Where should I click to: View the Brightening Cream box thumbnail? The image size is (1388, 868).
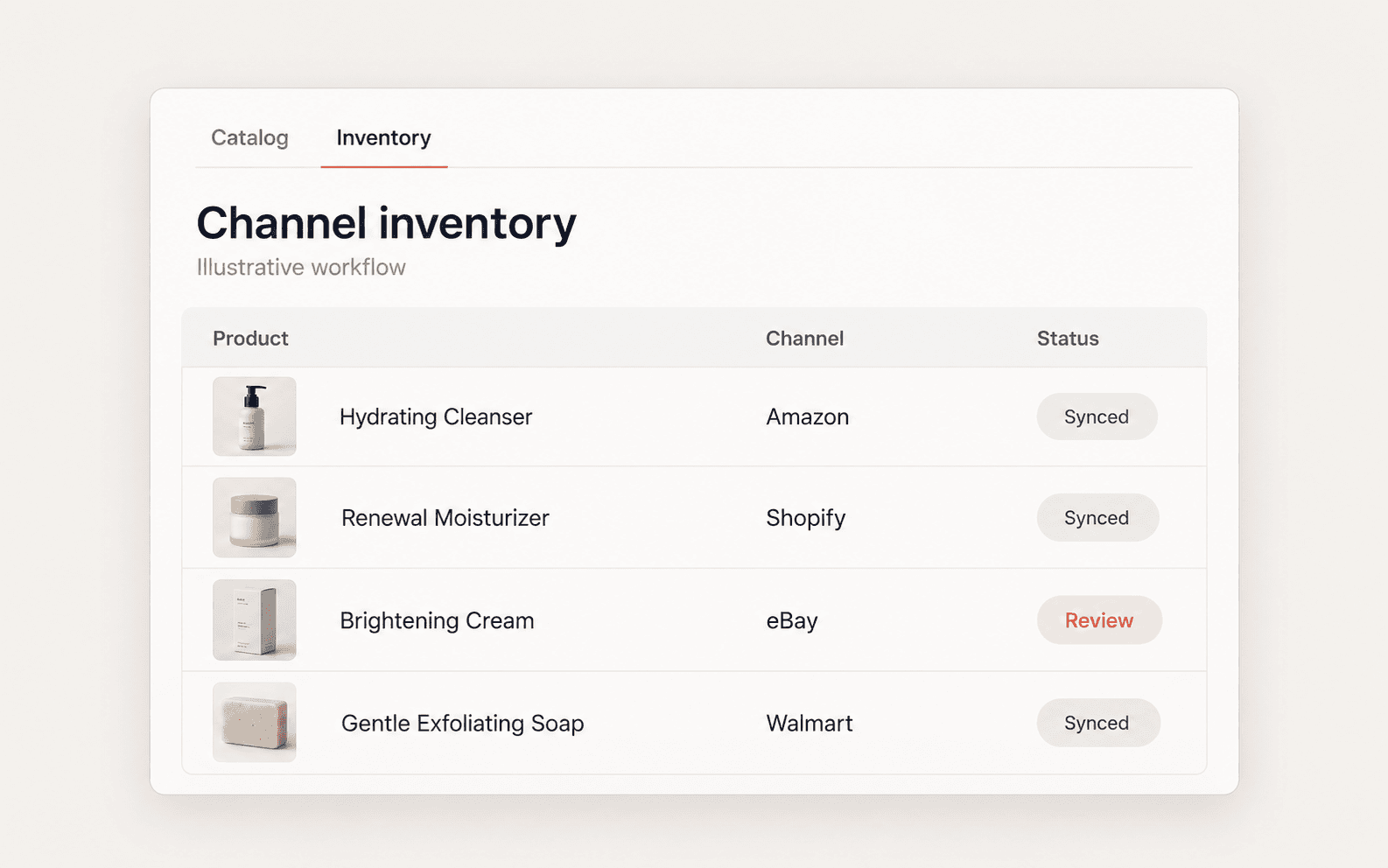coord(255,619)
